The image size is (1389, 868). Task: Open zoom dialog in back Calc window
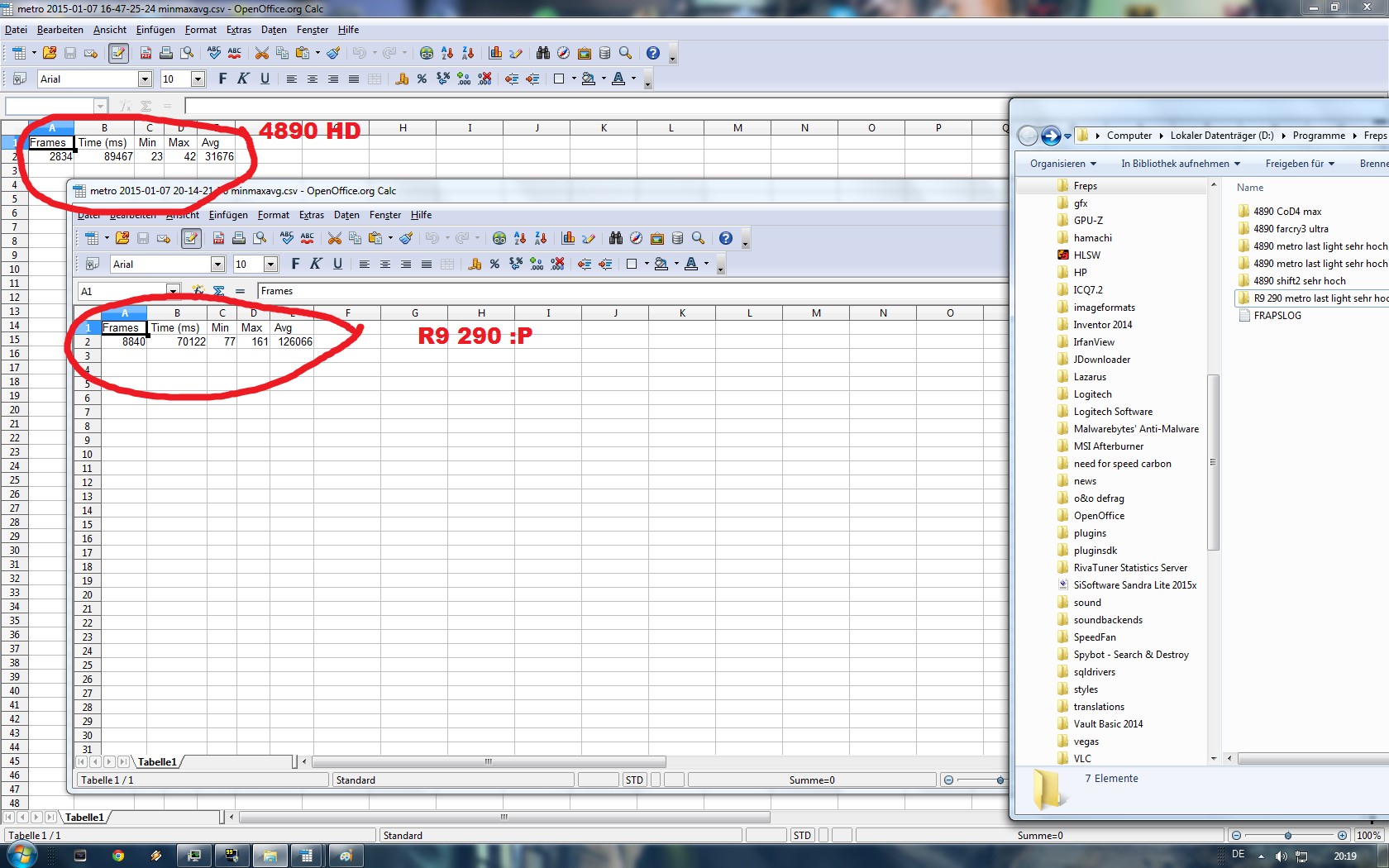pos(626,53)
